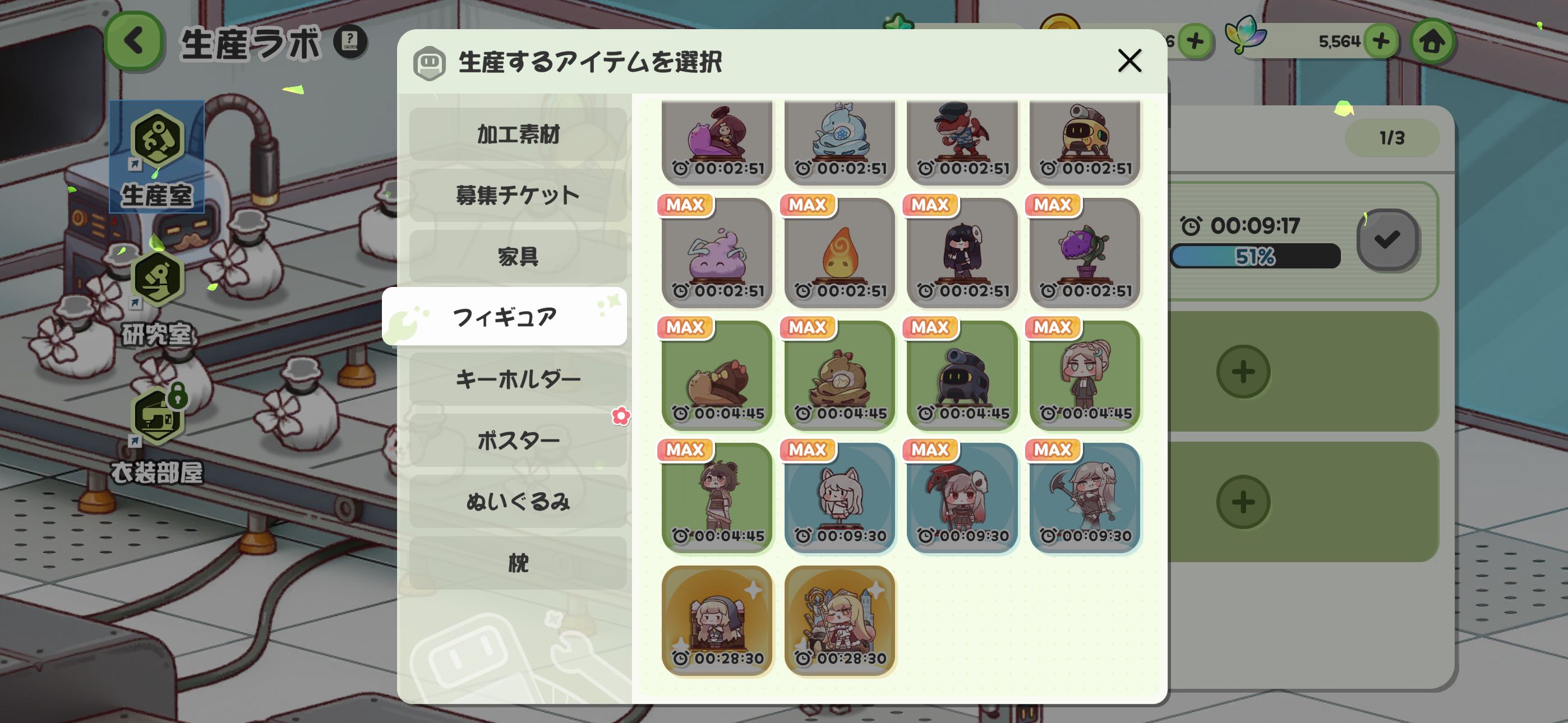The height and width of the screenshot is (723, 1568).
Task: Open the 研究室 research room icon
Action: [x=157, y=297]
